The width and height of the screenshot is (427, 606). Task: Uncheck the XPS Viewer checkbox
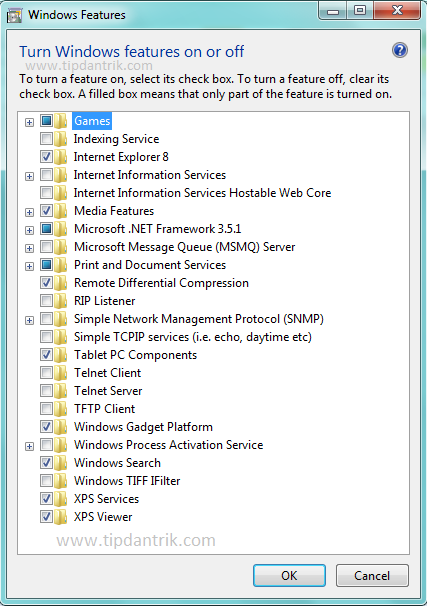[x=46, y=517]
